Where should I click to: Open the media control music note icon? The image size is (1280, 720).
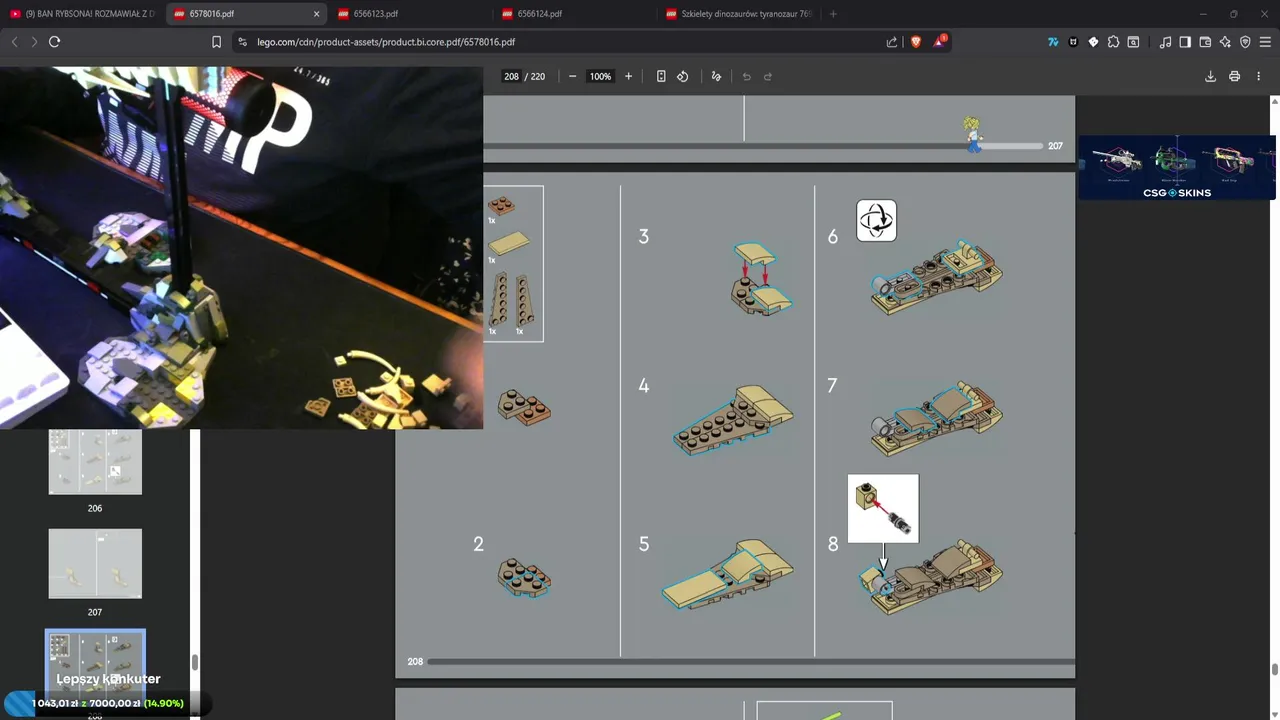click(1165, 42)
